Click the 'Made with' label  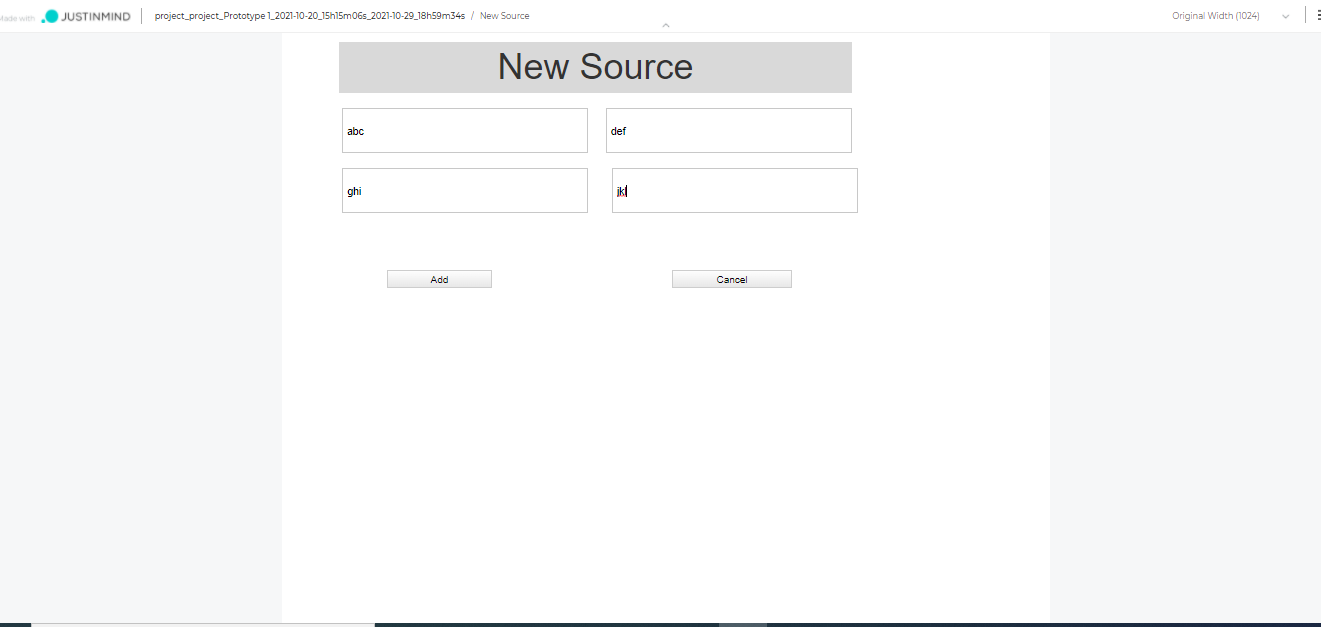tap(18, 17)
